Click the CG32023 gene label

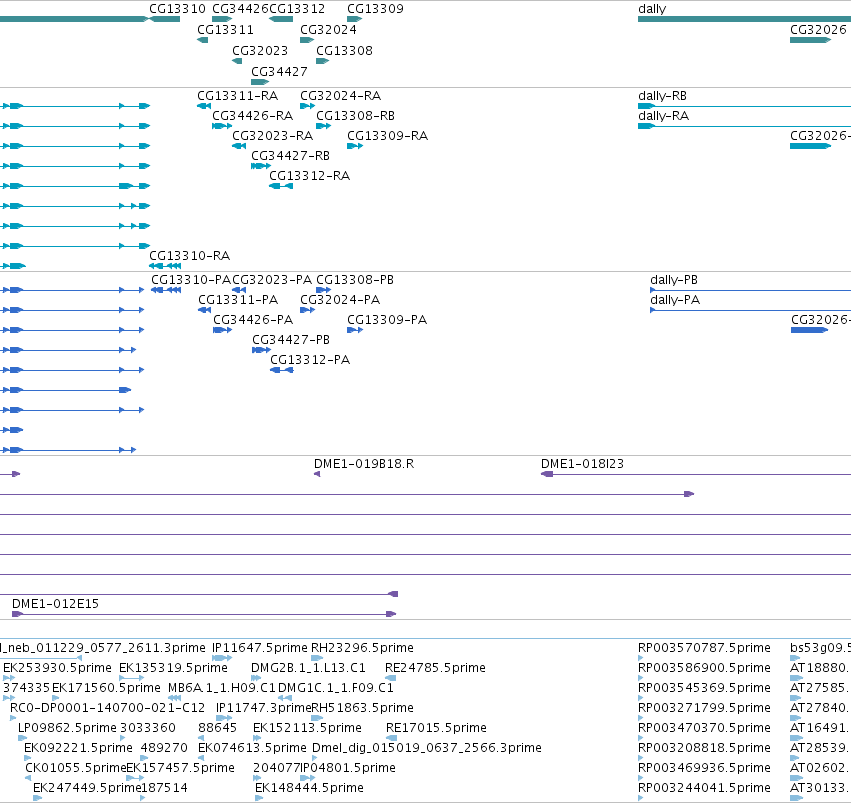[260, 50]
